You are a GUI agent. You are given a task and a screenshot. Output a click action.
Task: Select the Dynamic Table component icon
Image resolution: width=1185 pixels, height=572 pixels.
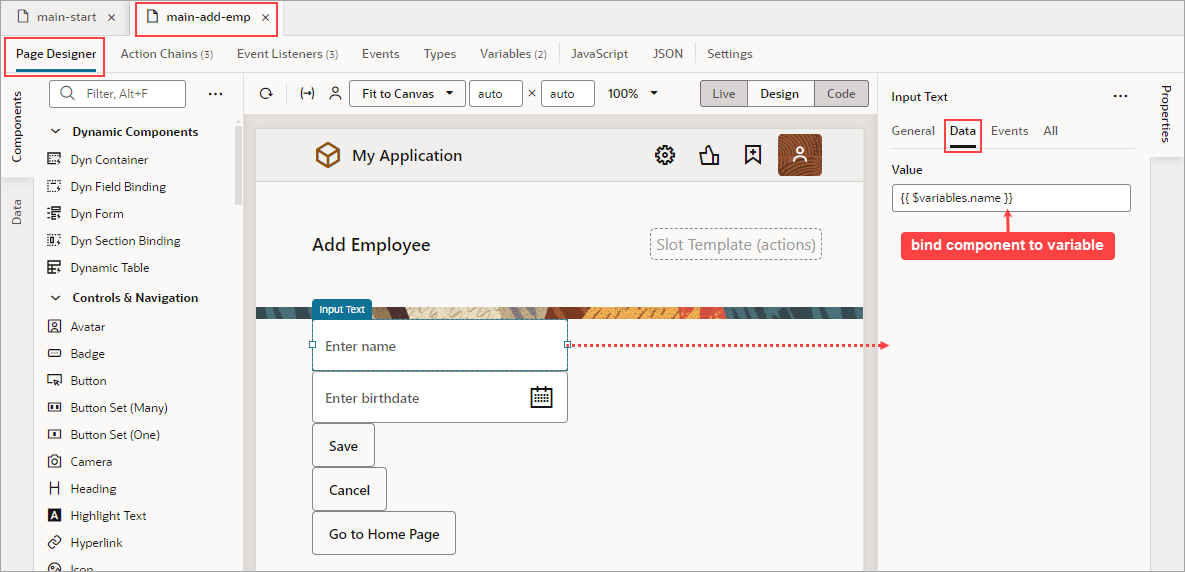tap(54, 267)
